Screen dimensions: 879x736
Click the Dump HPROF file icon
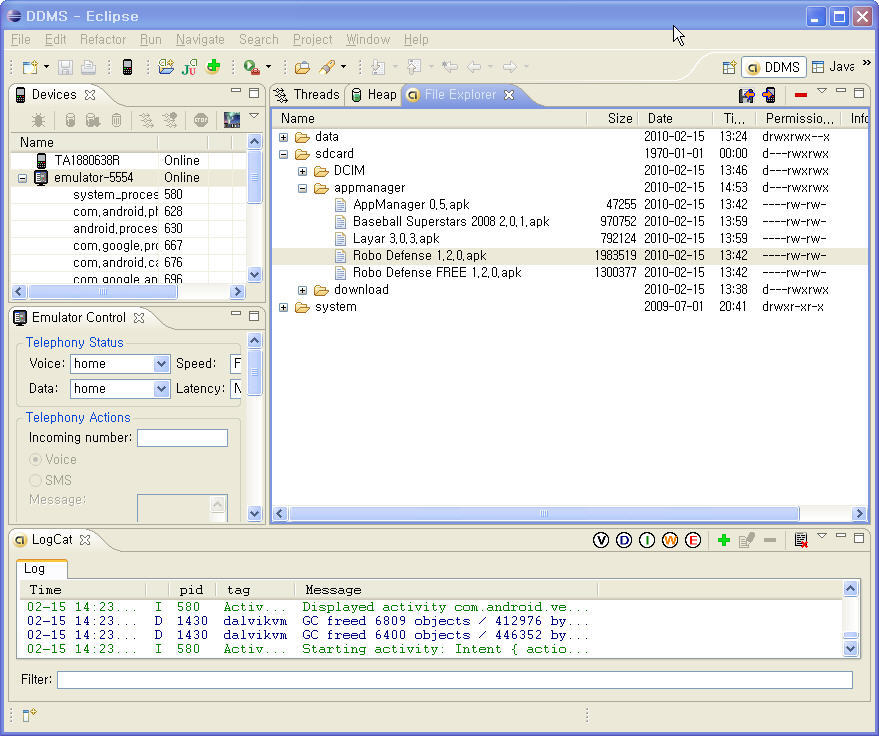tap(93, 119)
